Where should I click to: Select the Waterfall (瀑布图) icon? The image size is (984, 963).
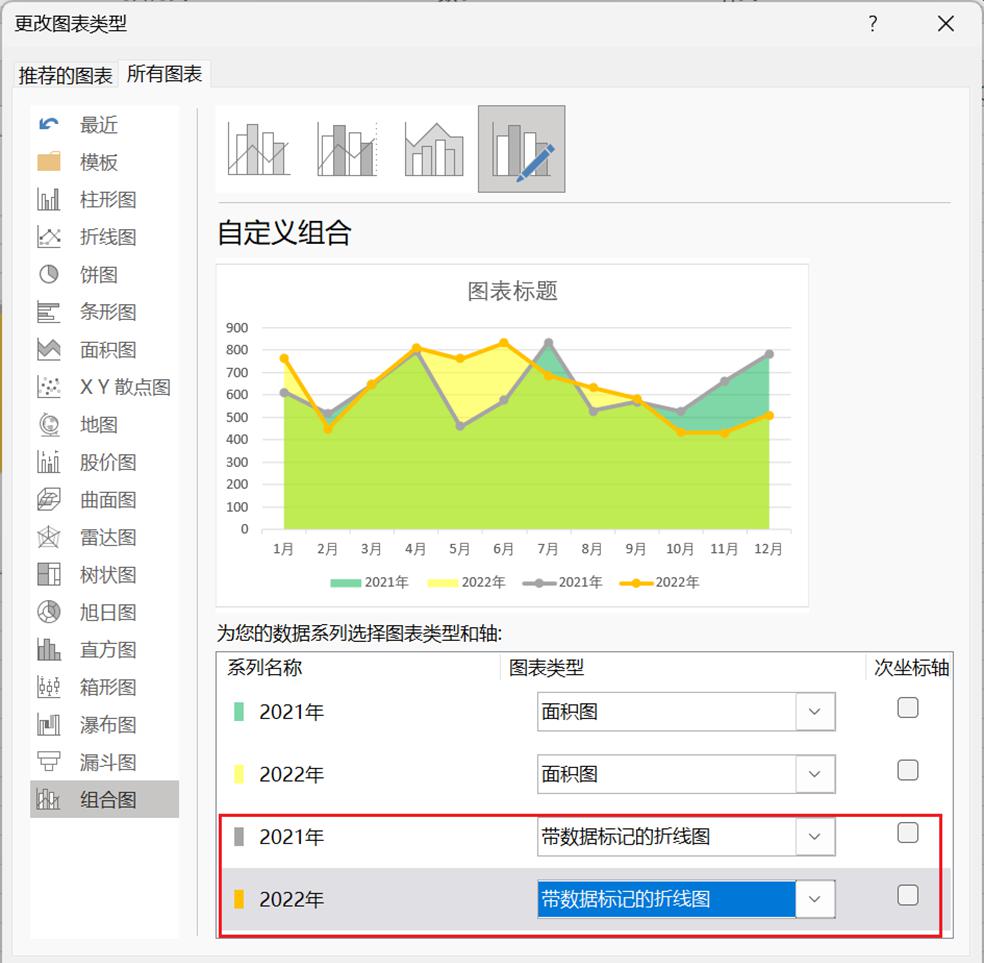click(x=49, y=725)
